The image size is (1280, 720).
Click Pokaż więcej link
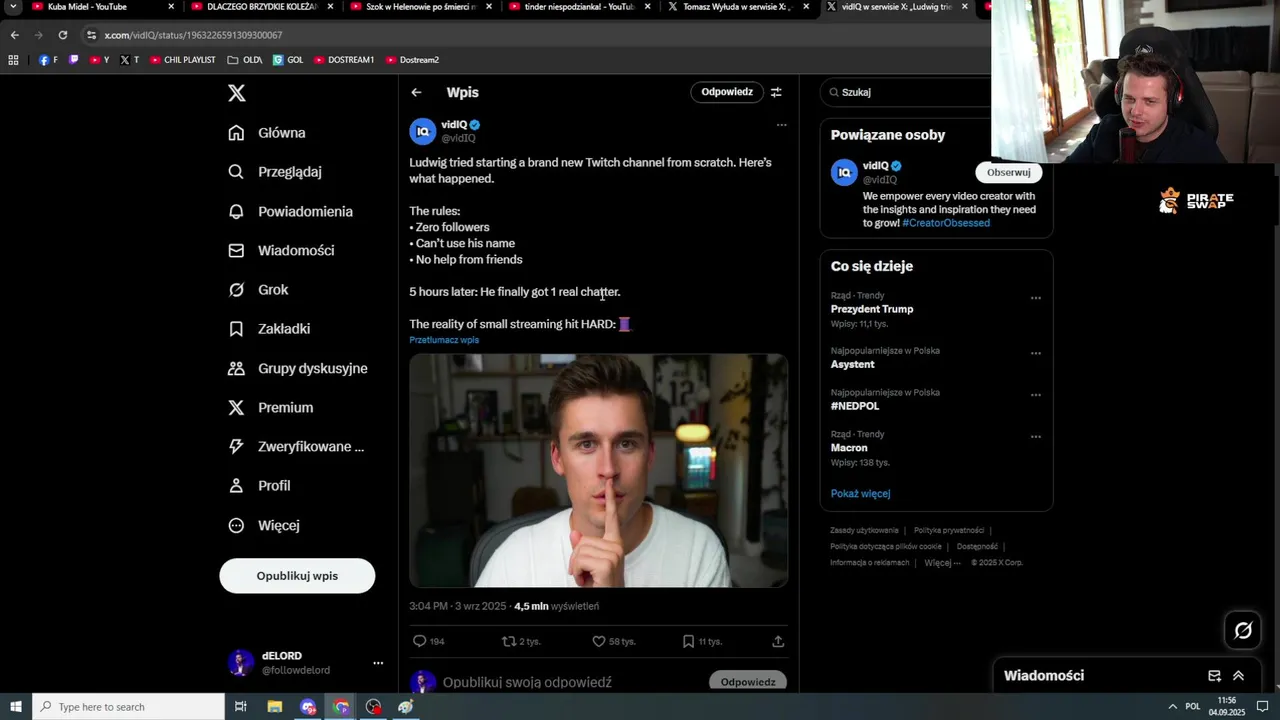coord(860,494)
